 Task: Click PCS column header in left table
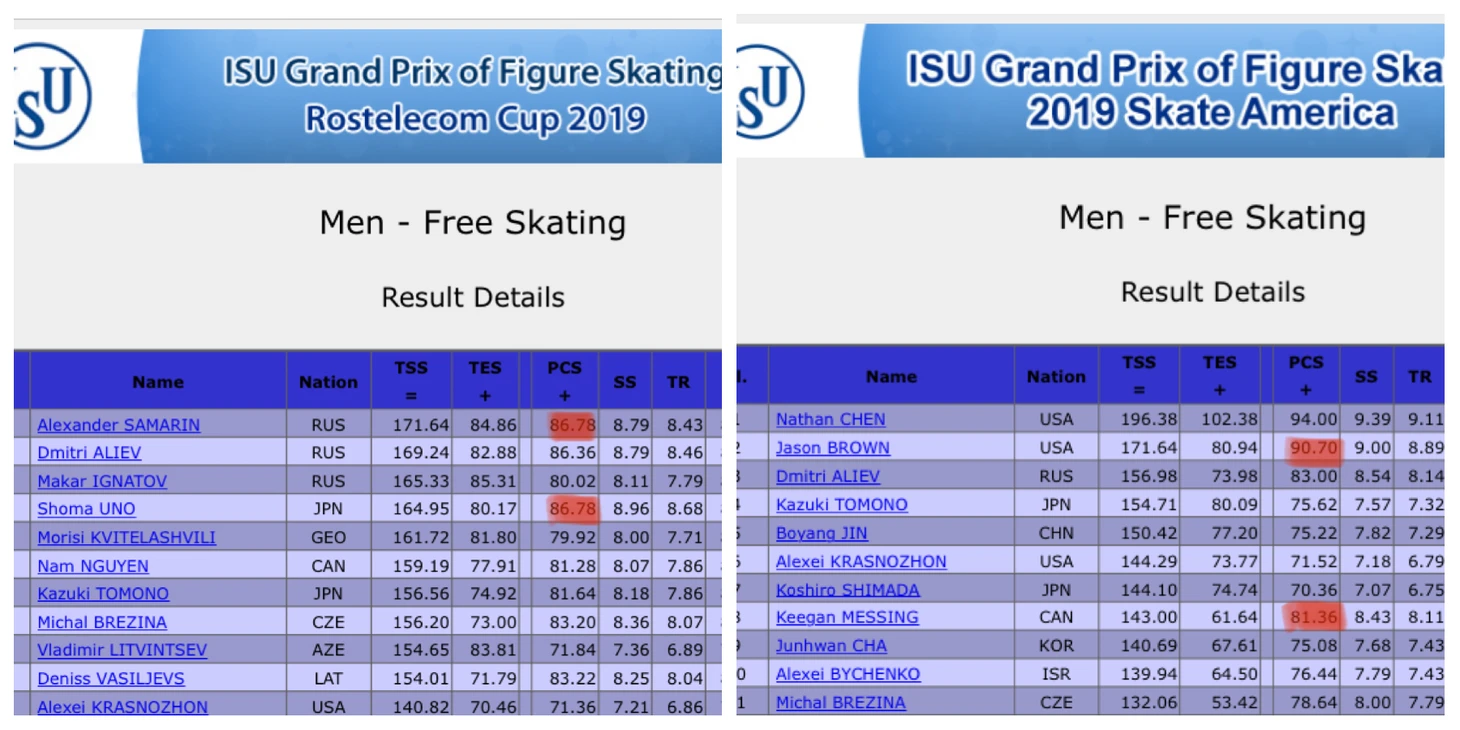[564, 381]
